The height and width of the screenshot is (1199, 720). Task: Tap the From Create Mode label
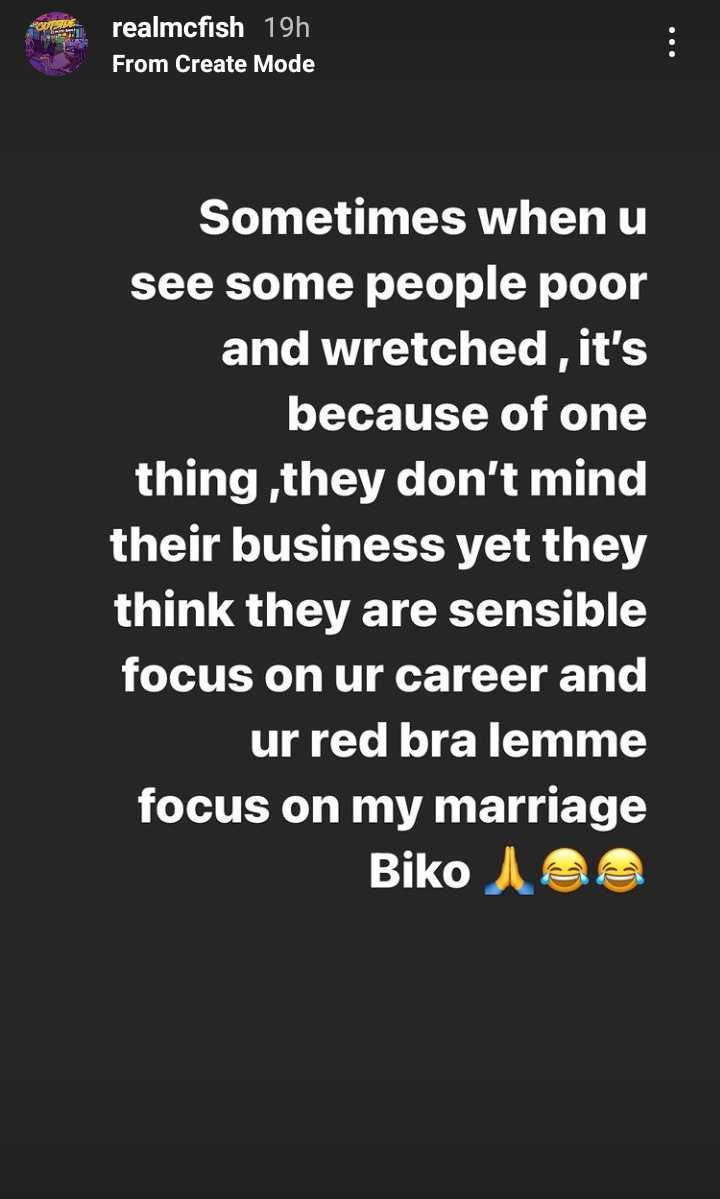coord(213,63)
